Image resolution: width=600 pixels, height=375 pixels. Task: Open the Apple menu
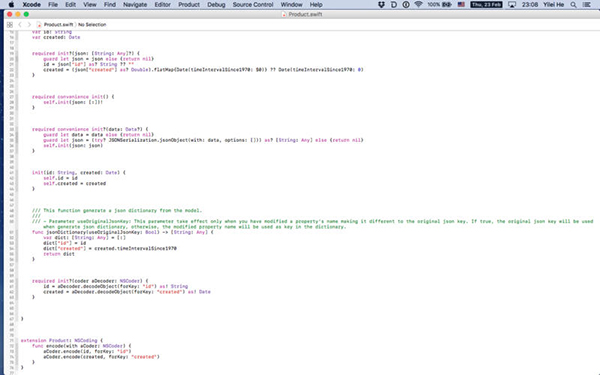pyautogui.click(x=11, y=5)
